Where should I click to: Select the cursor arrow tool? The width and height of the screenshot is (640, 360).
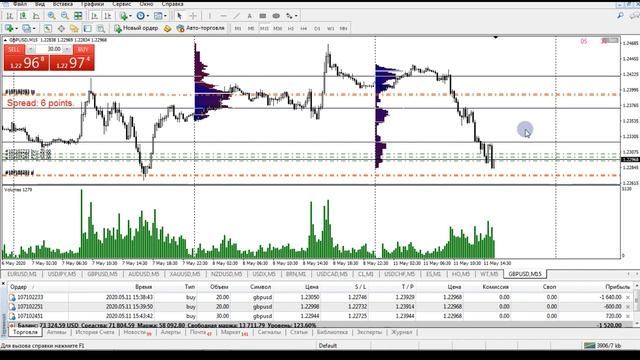tap(179, 16)
